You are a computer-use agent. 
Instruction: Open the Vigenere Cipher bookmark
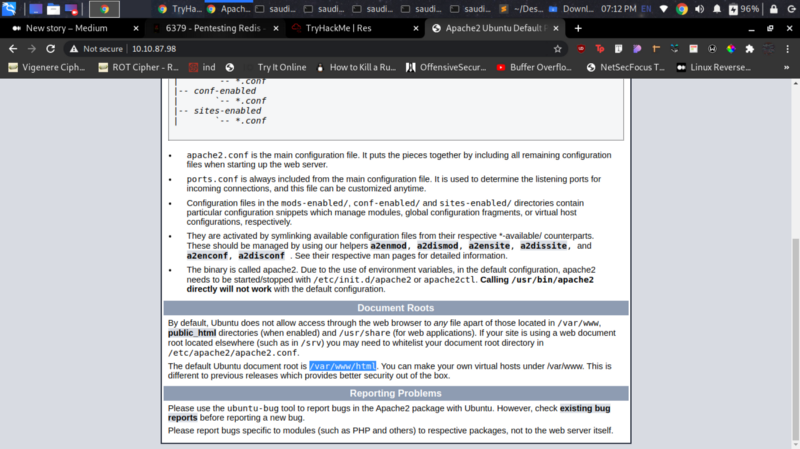[x=47, y=67]
